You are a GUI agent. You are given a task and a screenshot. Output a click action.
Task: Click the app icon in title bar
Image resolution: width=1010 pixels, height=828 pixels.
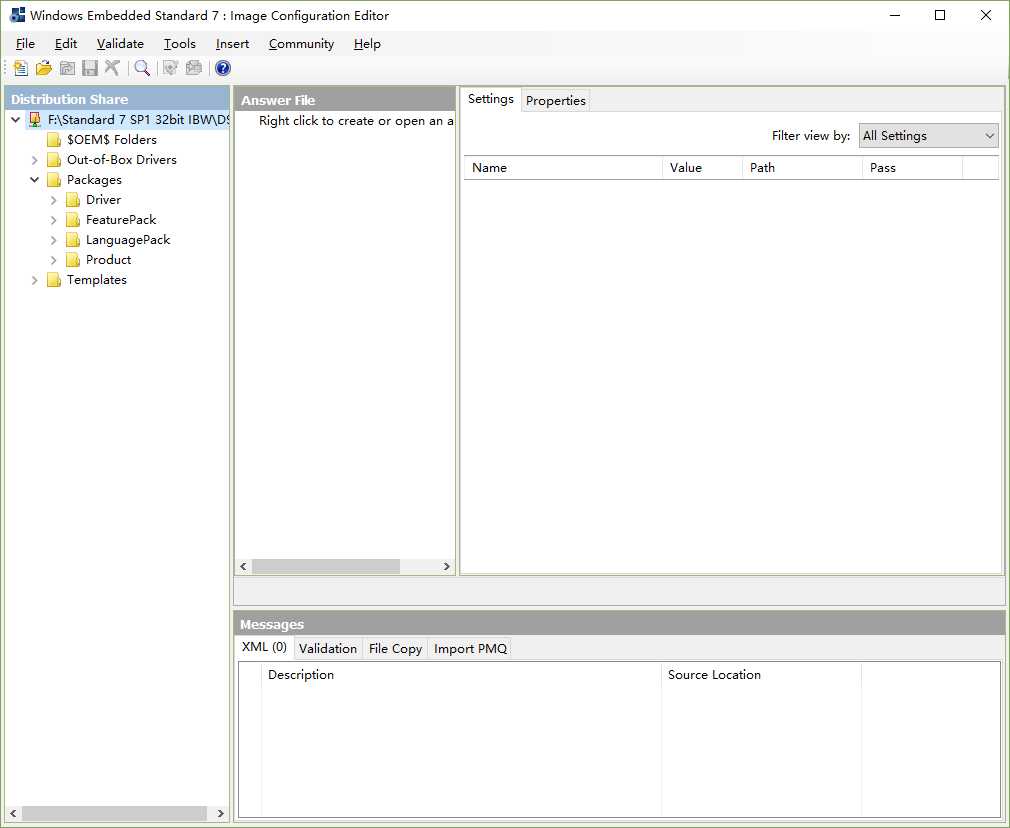17,15
